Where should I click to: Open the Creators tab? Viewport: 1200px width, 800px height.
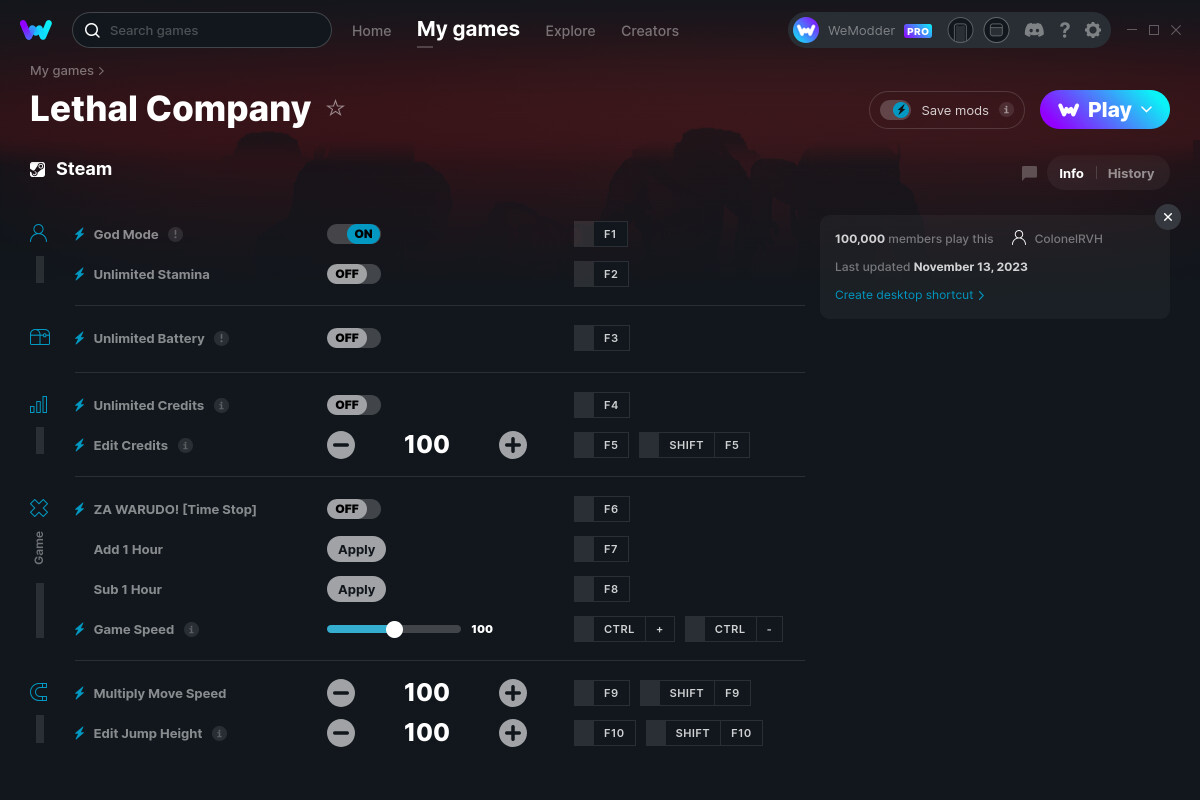[650, 31]
